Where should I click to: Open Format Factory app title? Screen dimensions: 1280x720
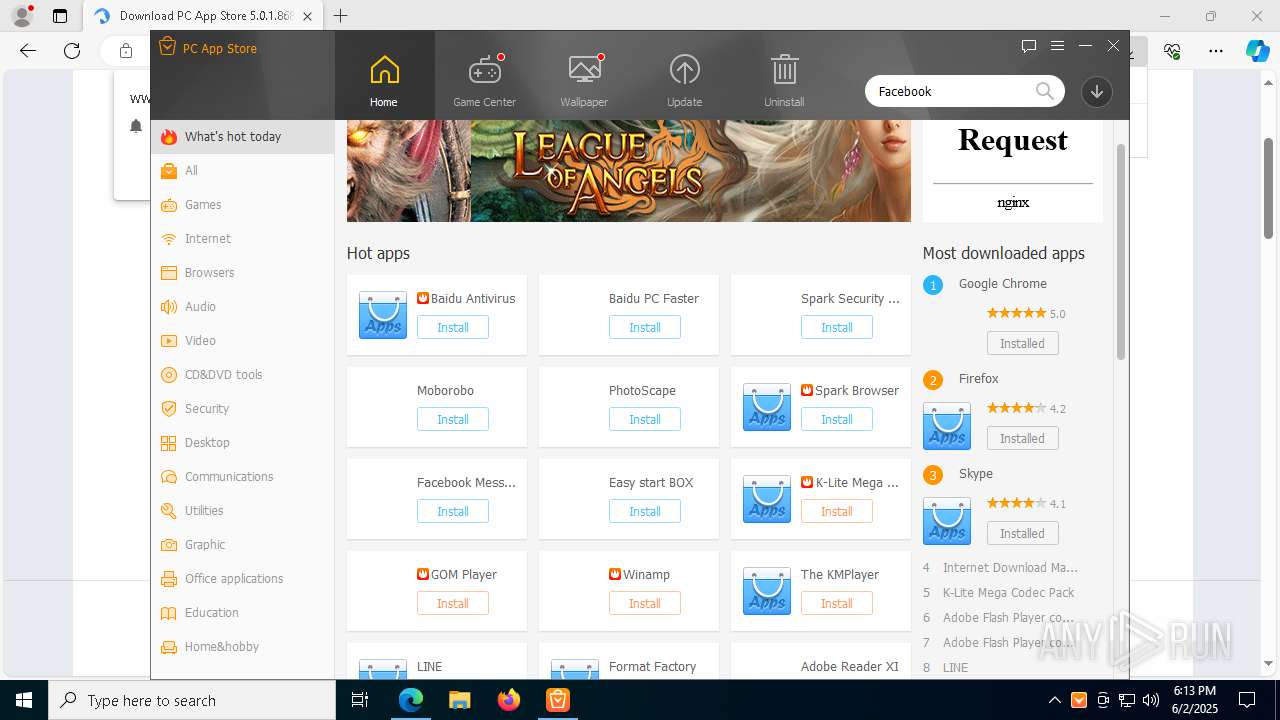[x=652, y=667]
